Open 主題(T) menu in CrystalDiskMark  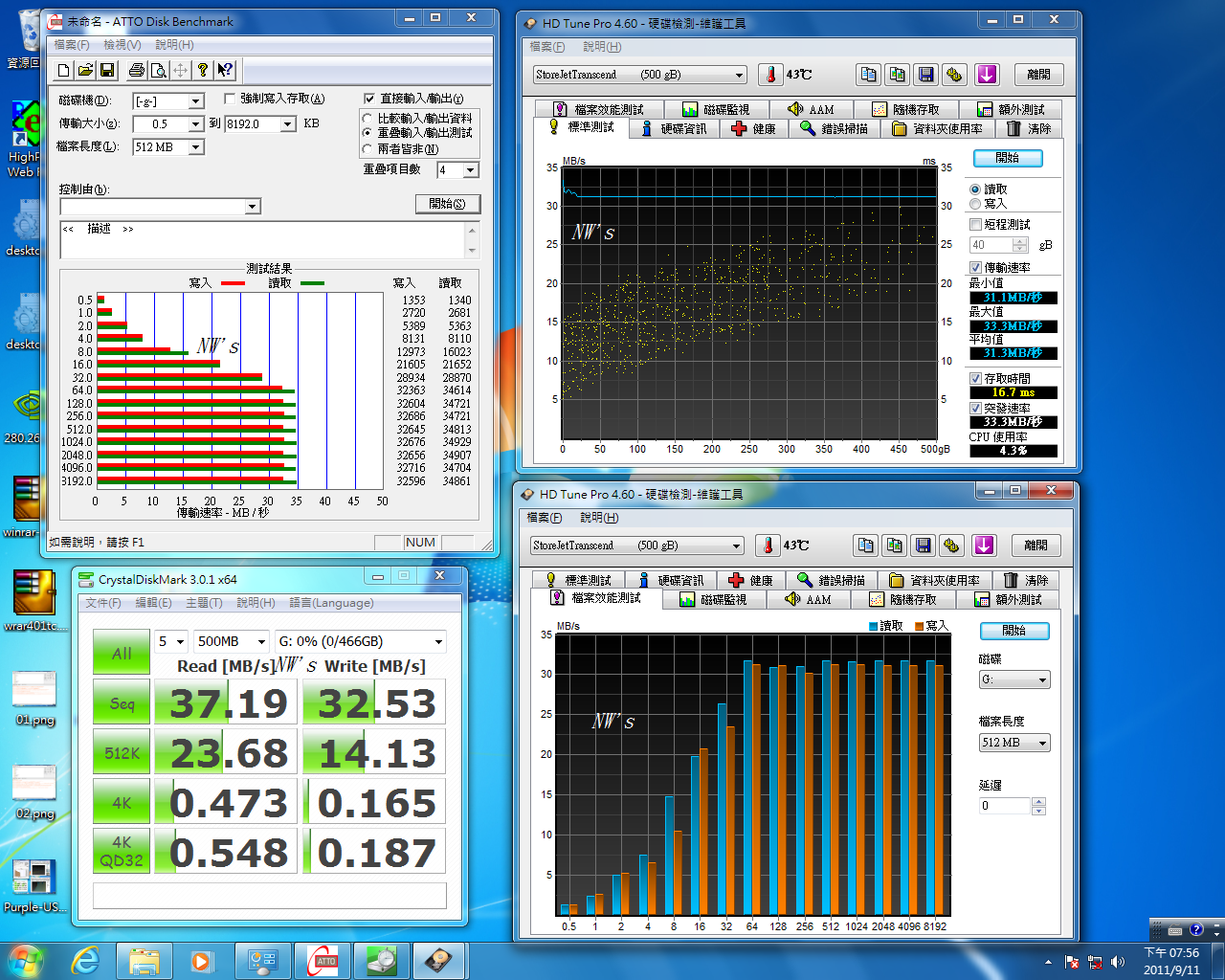(x=204, y=603)
